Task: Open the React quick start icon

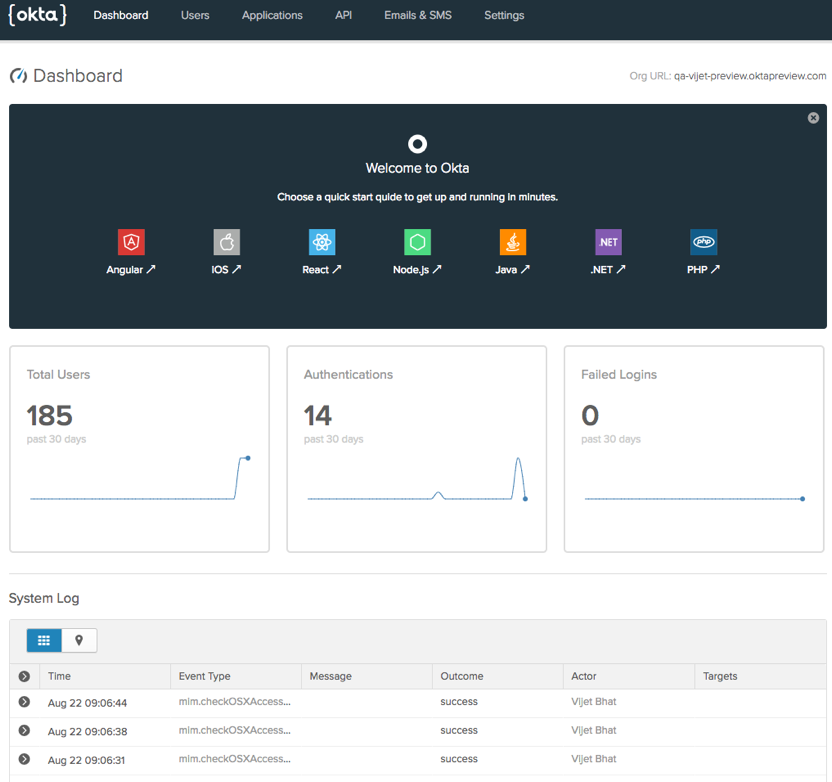Action: tap(322, 242)
